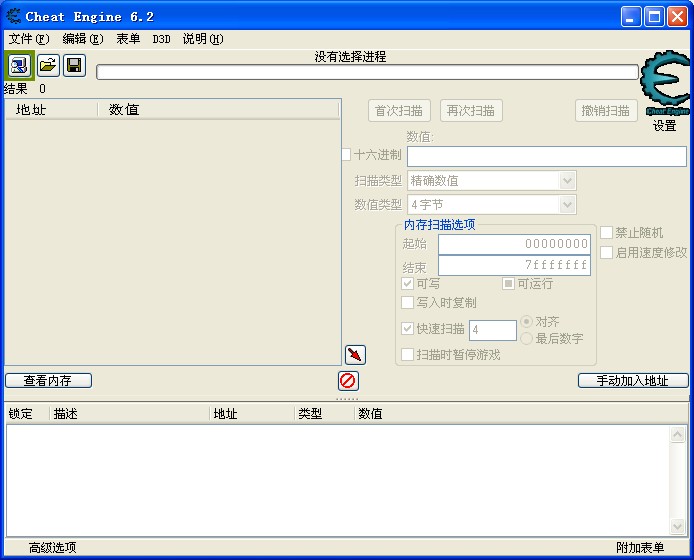The height and width of the screenshot is (560, 694).
Task: Toggle the 十六进制 checkbox
Action: (346, 154)
